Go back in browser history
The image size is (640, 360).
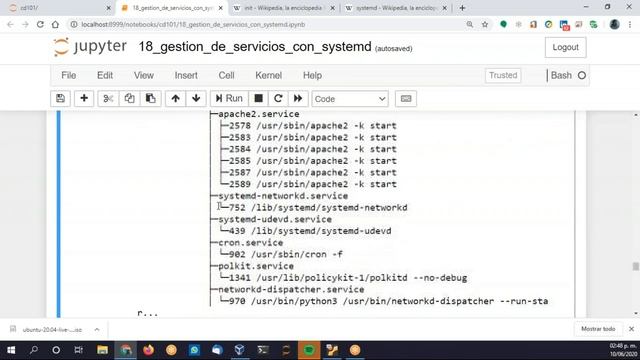[10, 24]
